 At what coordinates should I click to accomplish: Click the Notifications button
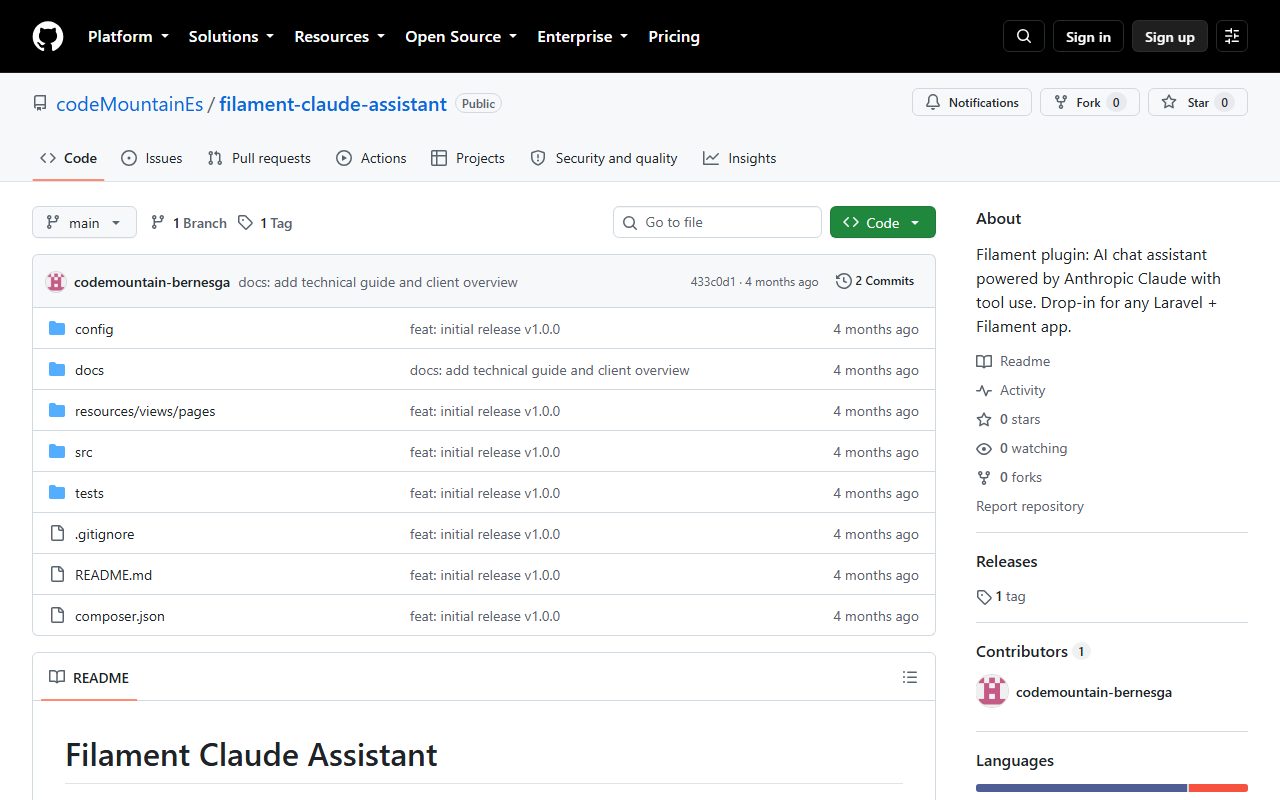[972, 102]
